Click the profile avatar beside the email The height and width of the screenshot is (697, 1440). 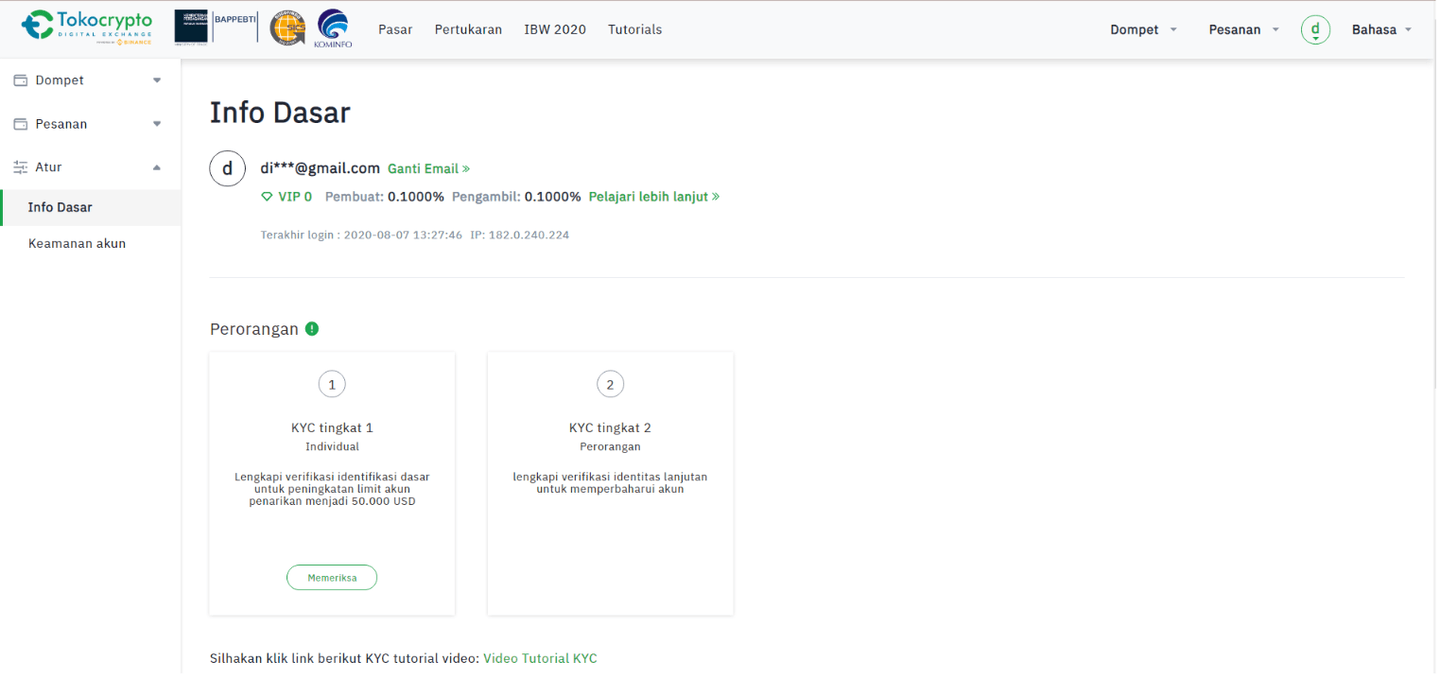pyautogui.click(x=227, y=169)
